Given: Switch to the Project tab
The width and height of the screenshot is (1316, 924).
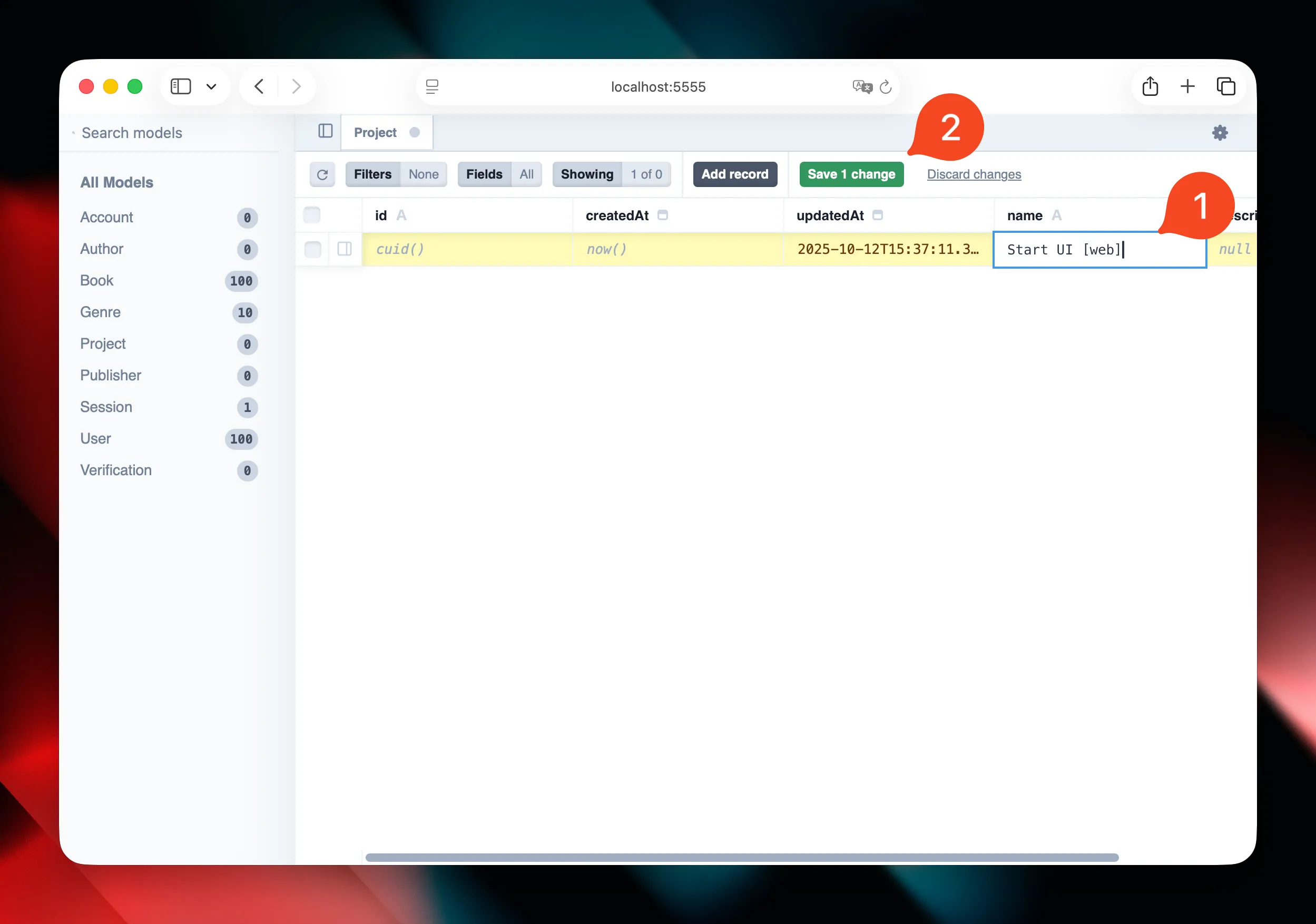Looking at the screenshot, I should [x=376, y=132].
